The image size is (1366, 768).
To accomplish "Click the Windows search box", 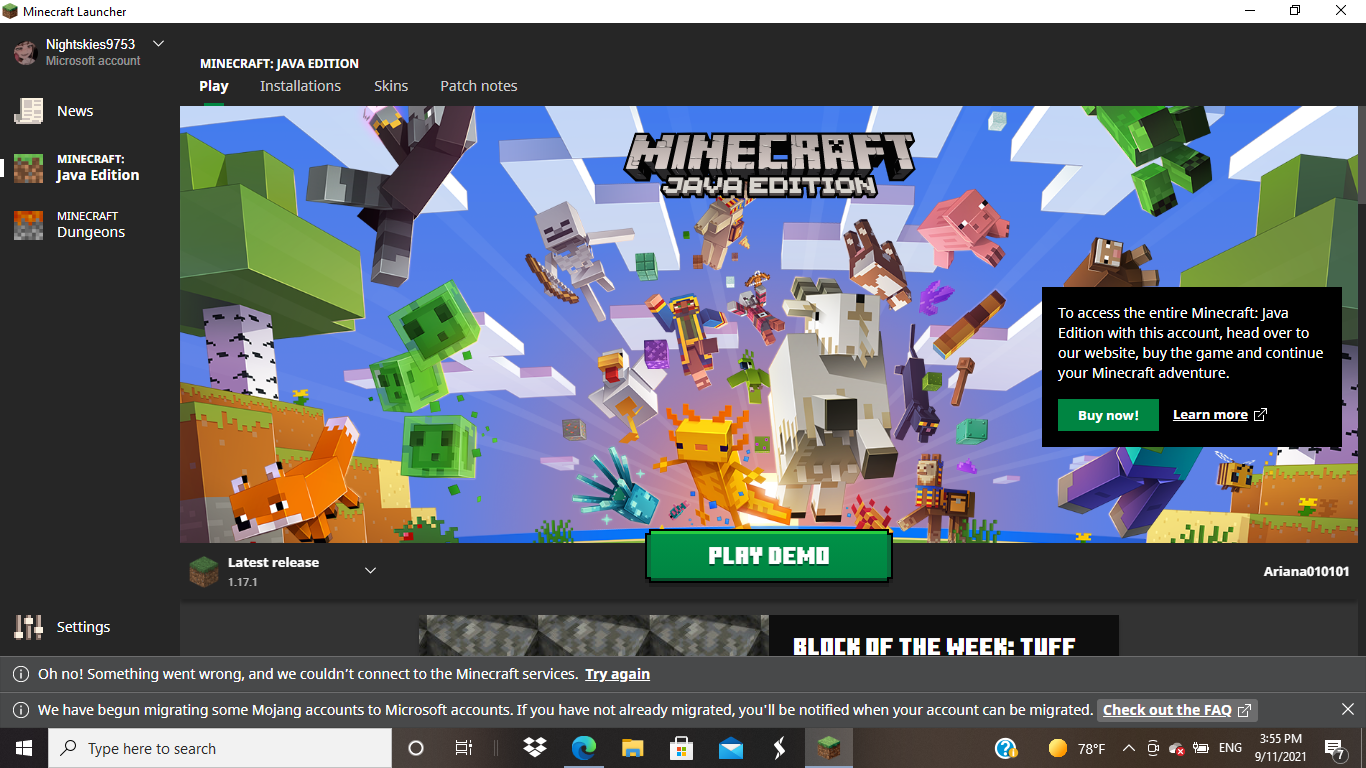I will (x=220, y=748).
